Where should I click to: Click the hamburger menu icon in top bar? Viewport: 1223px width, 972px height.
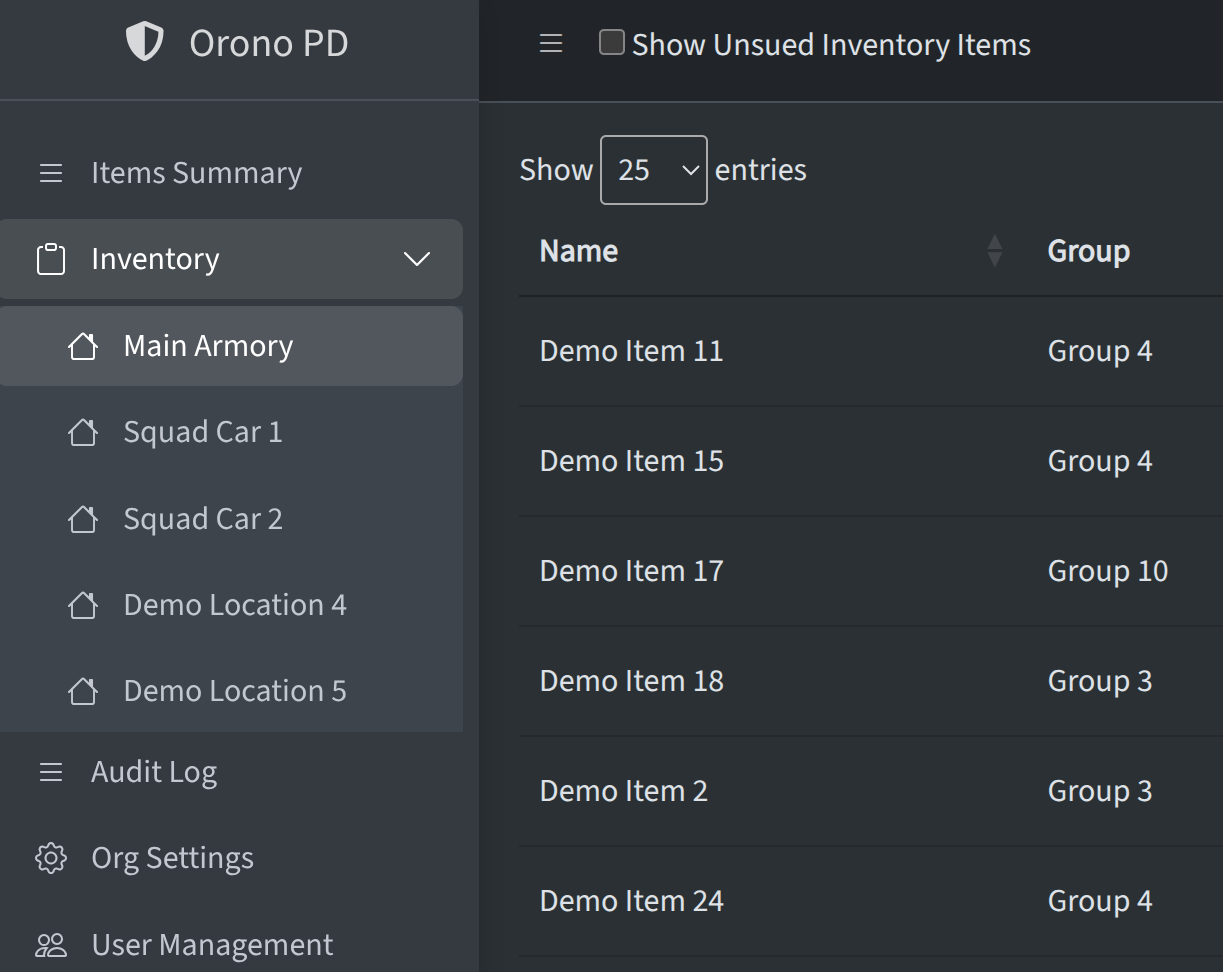pyautogui.click(x=551, y=43)
